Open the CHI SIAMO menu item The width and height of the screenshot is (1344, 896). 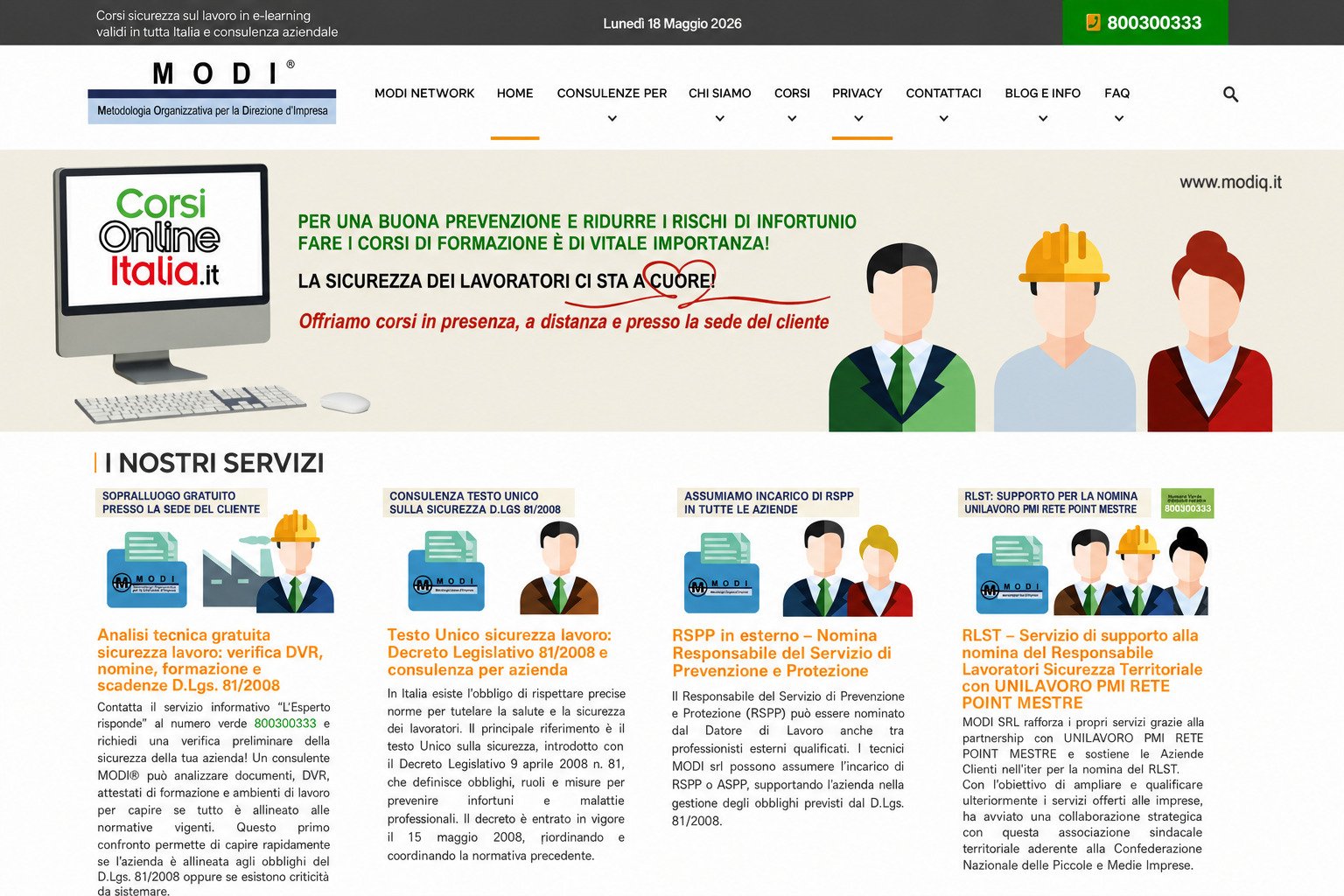pyautogui.click(x=719, y=93)
